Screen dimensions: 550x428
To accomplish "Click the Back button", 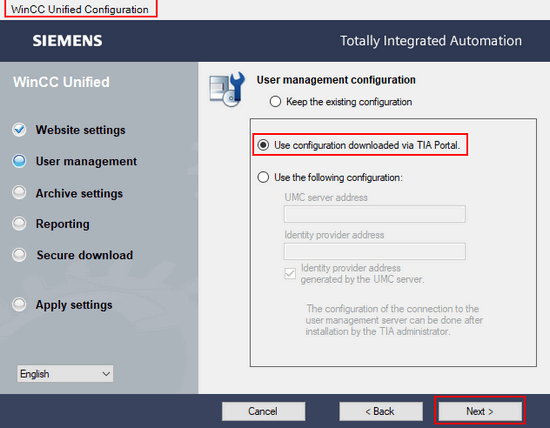I will tap(381, 411).
